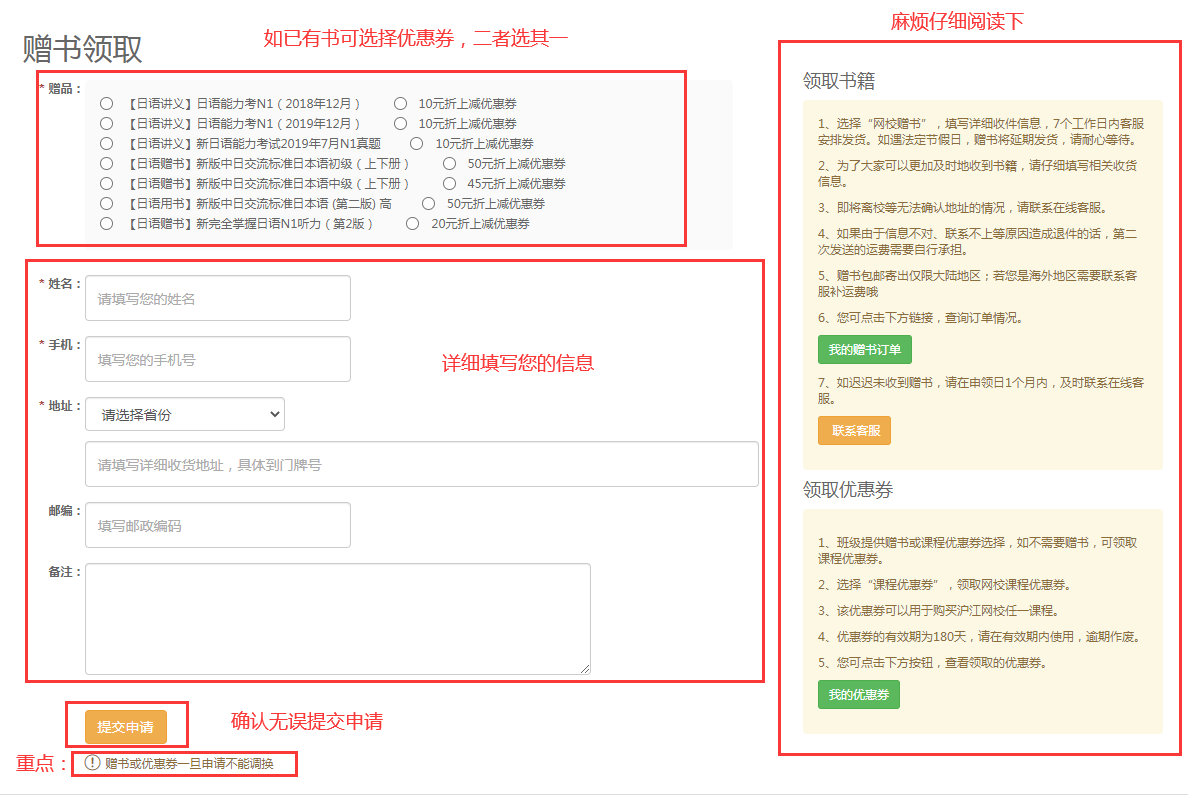Screen dimensions: 1188x799
Task: Select the 日语能力考N1（2018年12月）gift radio
Action: coord(106,103)
